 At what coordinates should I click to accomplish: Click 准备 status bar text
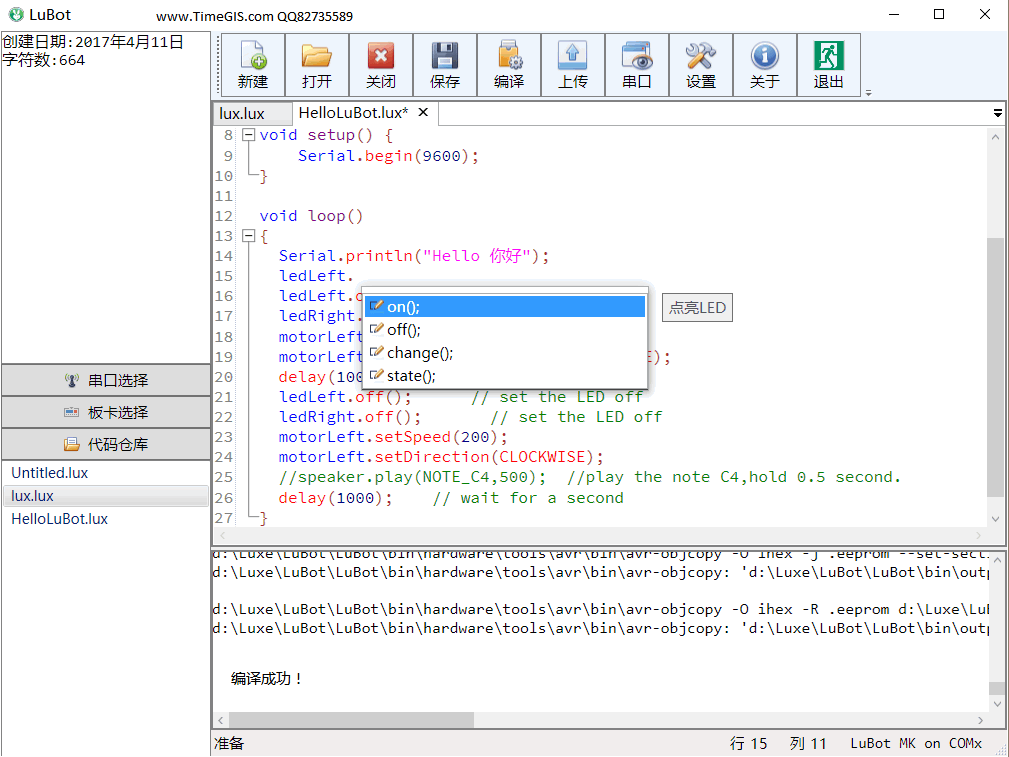click(x=229, y=743)
